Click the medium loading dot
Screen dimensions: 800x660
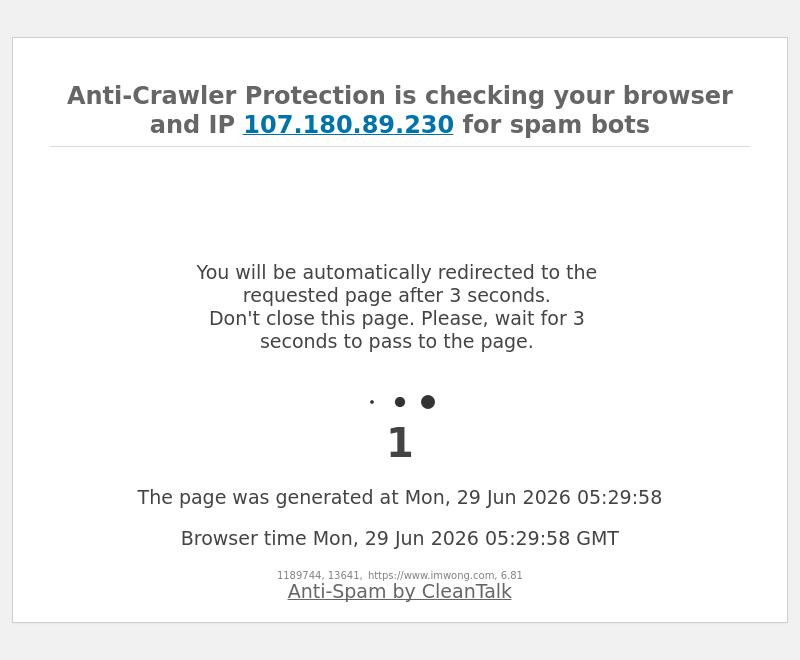[x=400, y=402]
